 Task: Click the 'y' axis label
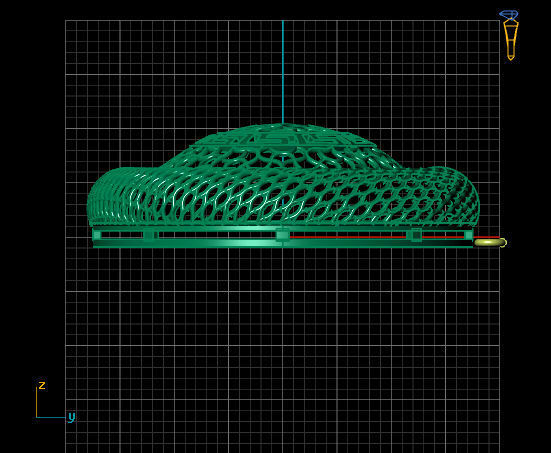(72, 417)
